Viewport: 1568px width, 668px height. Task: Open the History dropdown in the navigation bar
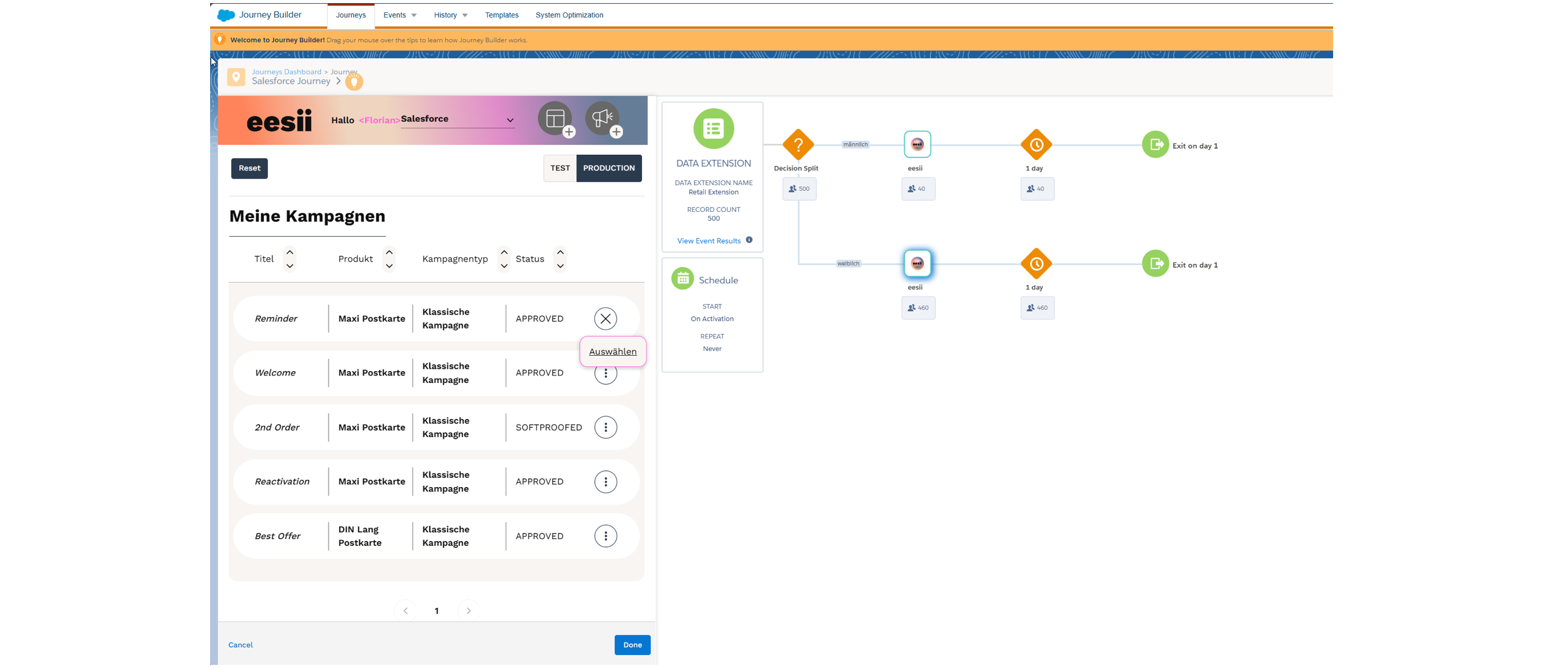[x=450, y=15]
